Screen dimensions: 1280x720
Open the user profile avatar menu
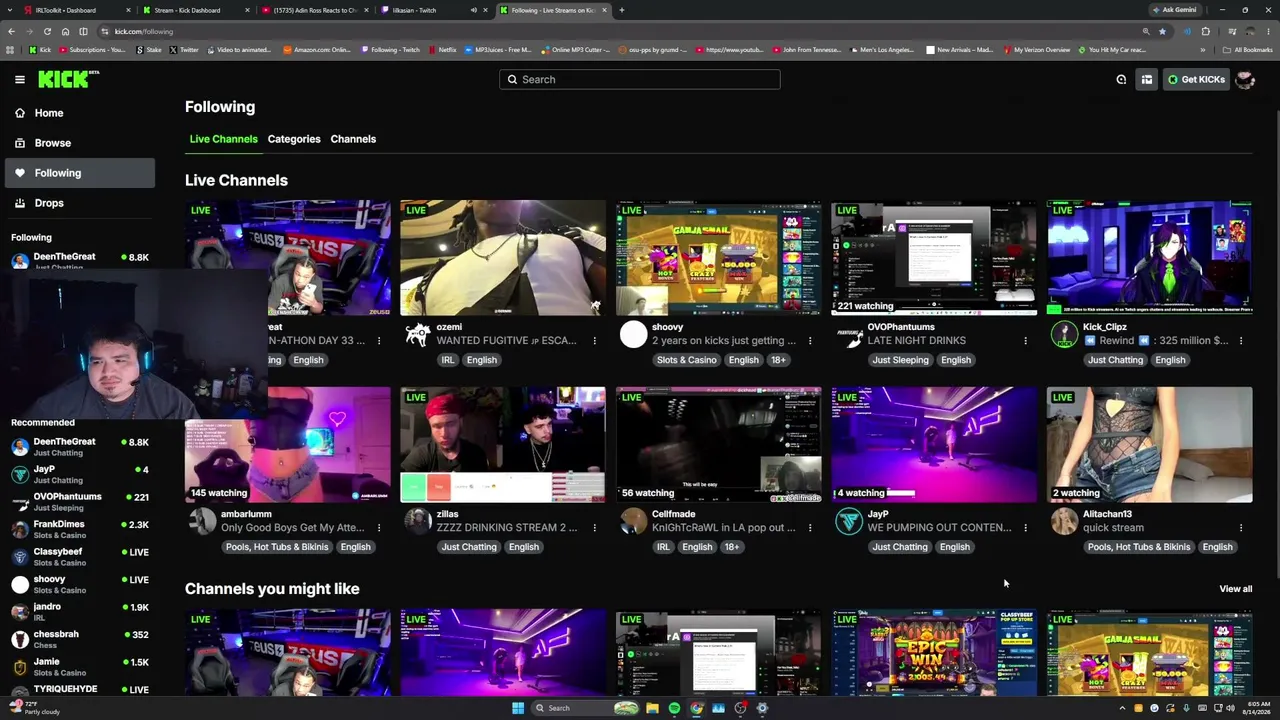[1245, 80]
